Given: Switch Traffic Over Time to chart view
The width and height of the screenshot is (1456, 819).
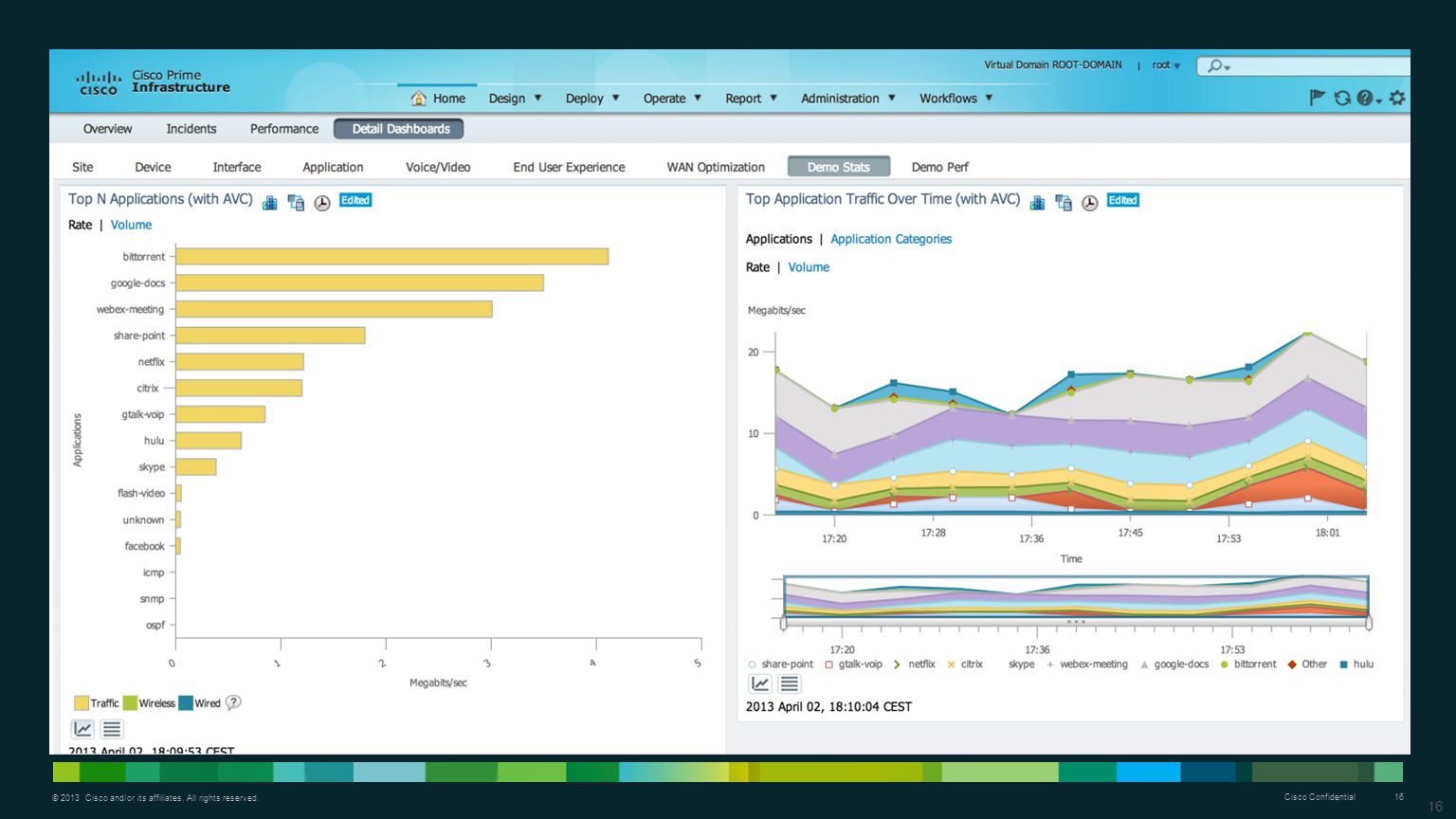Looking at the screenshot, I should tap(760, 683).
